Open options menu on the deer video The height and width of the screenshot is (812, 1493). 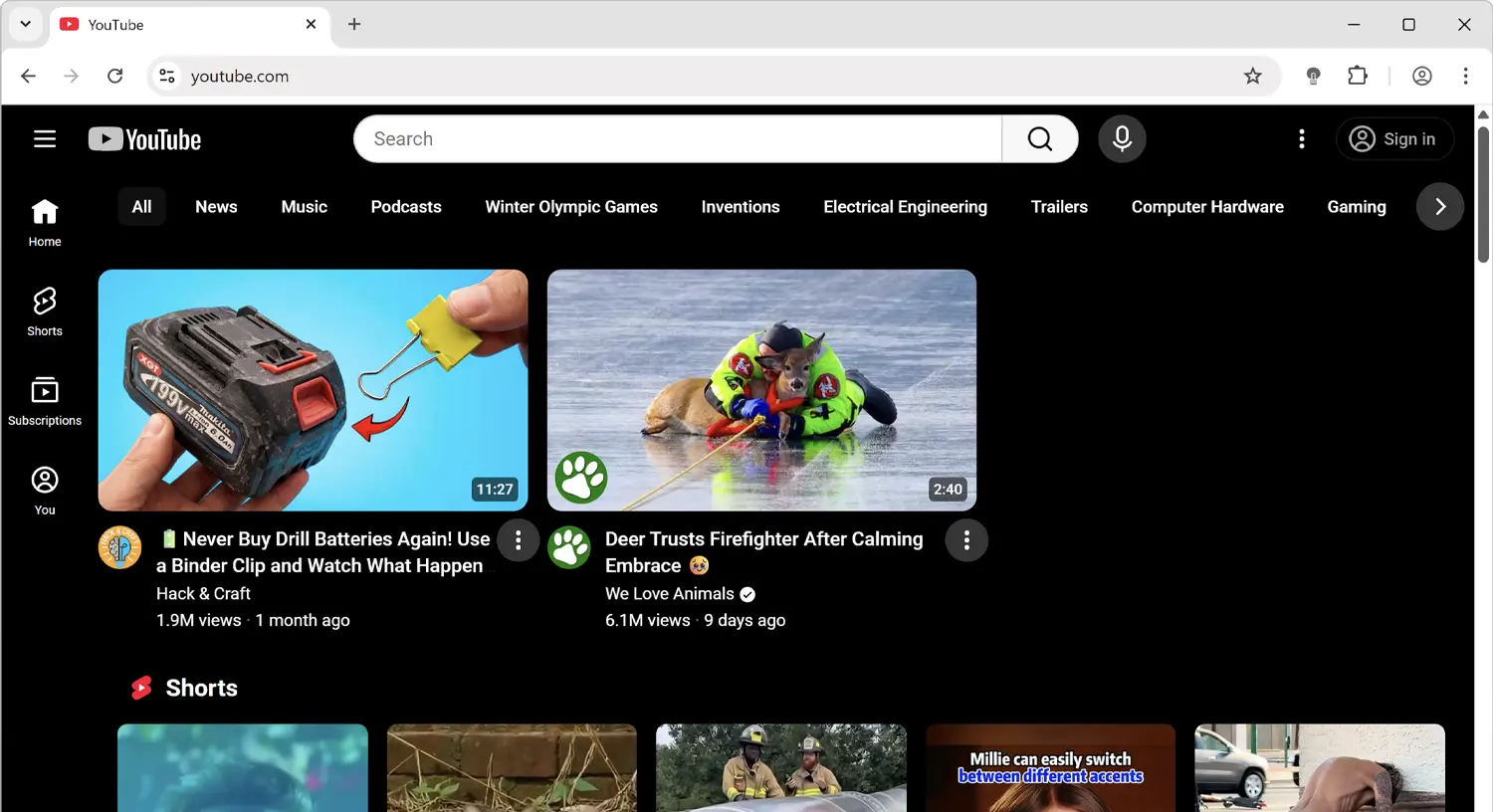[x=965, y=539]
